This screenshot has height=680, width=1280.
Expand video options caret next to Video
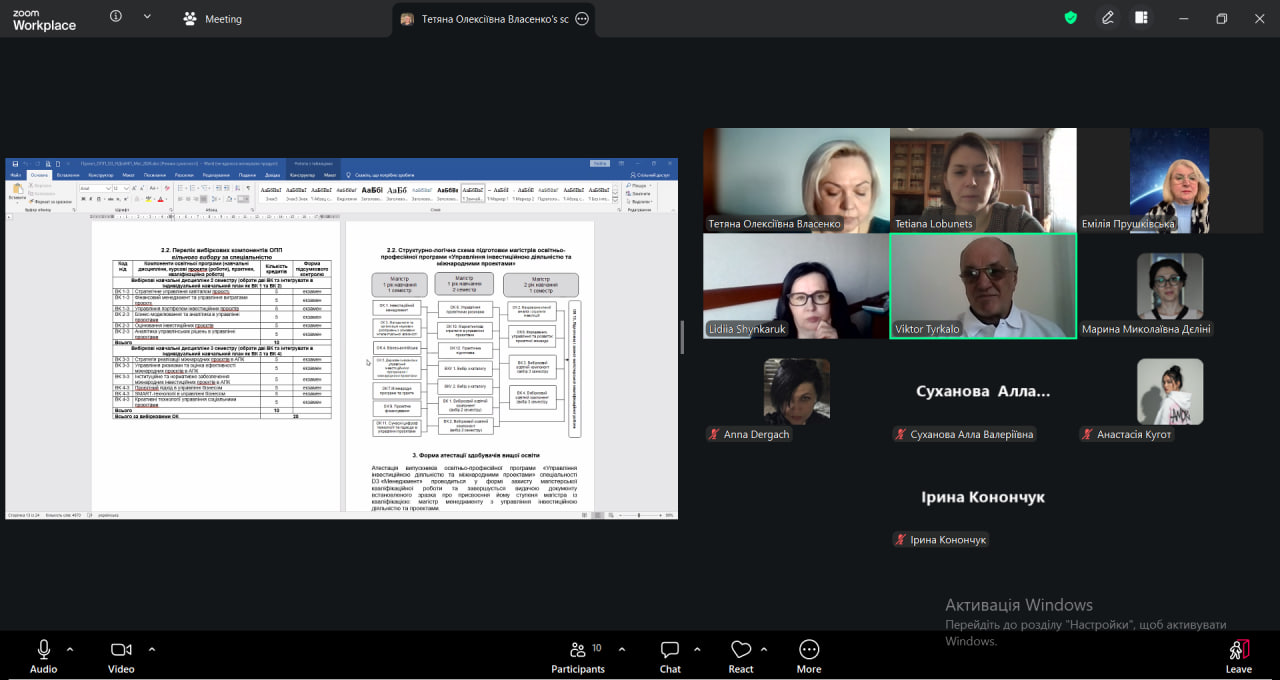[152, 649]
